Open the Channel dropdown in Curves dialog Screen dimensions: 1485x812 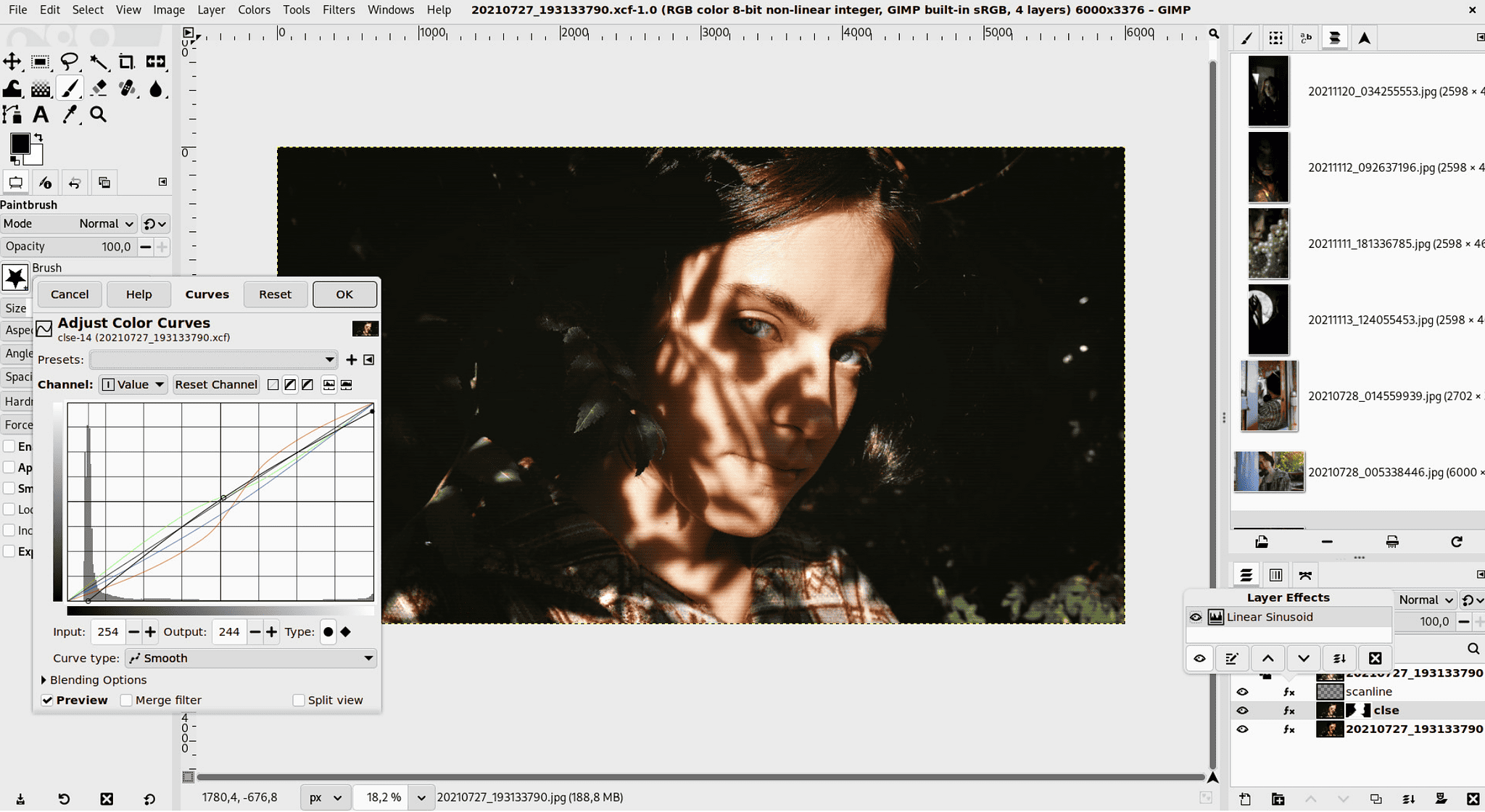coord(133,384)
